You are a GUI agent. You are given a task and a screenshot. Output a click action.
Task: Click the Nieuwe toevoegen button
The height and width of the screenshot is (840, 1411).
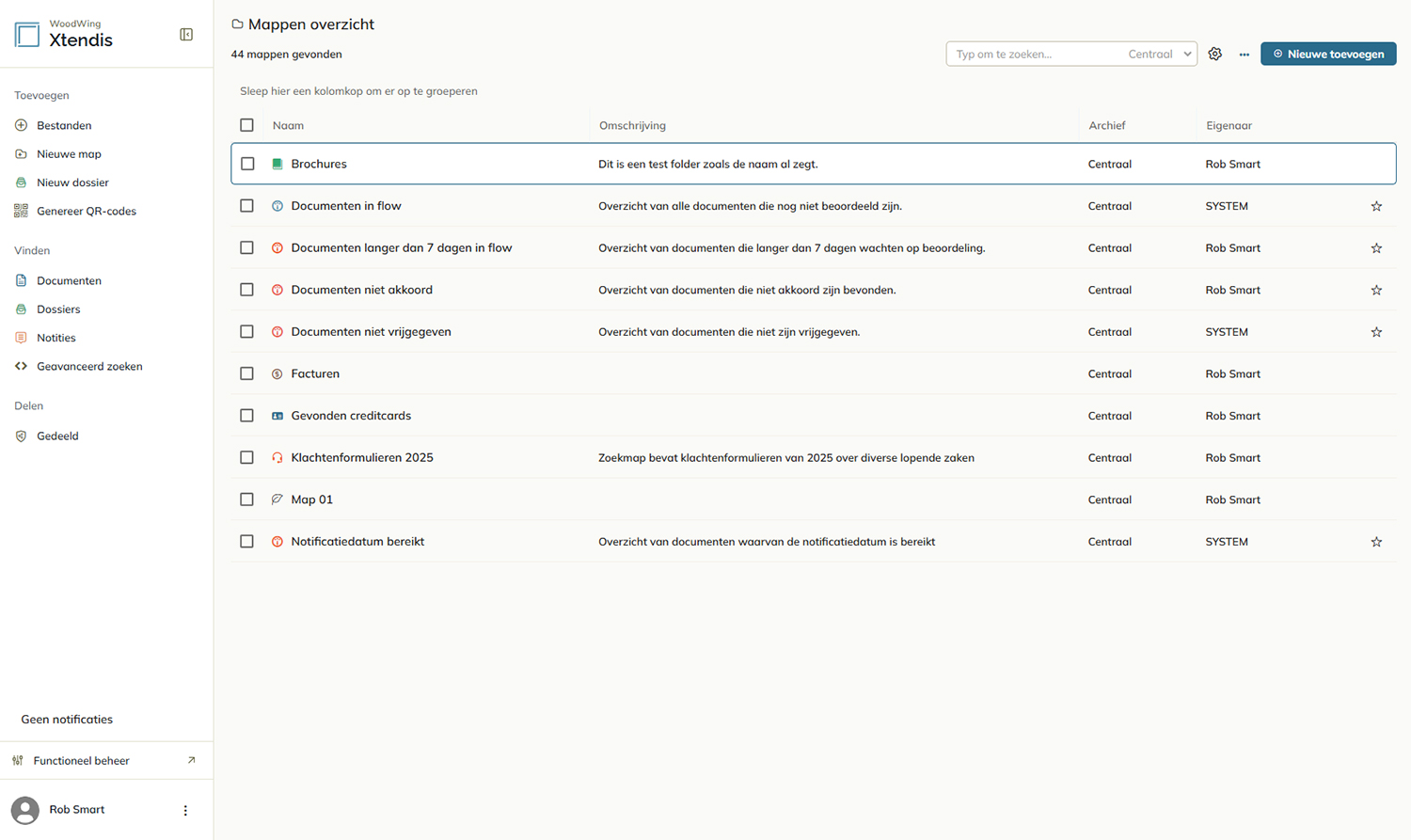click(1328, 54)
